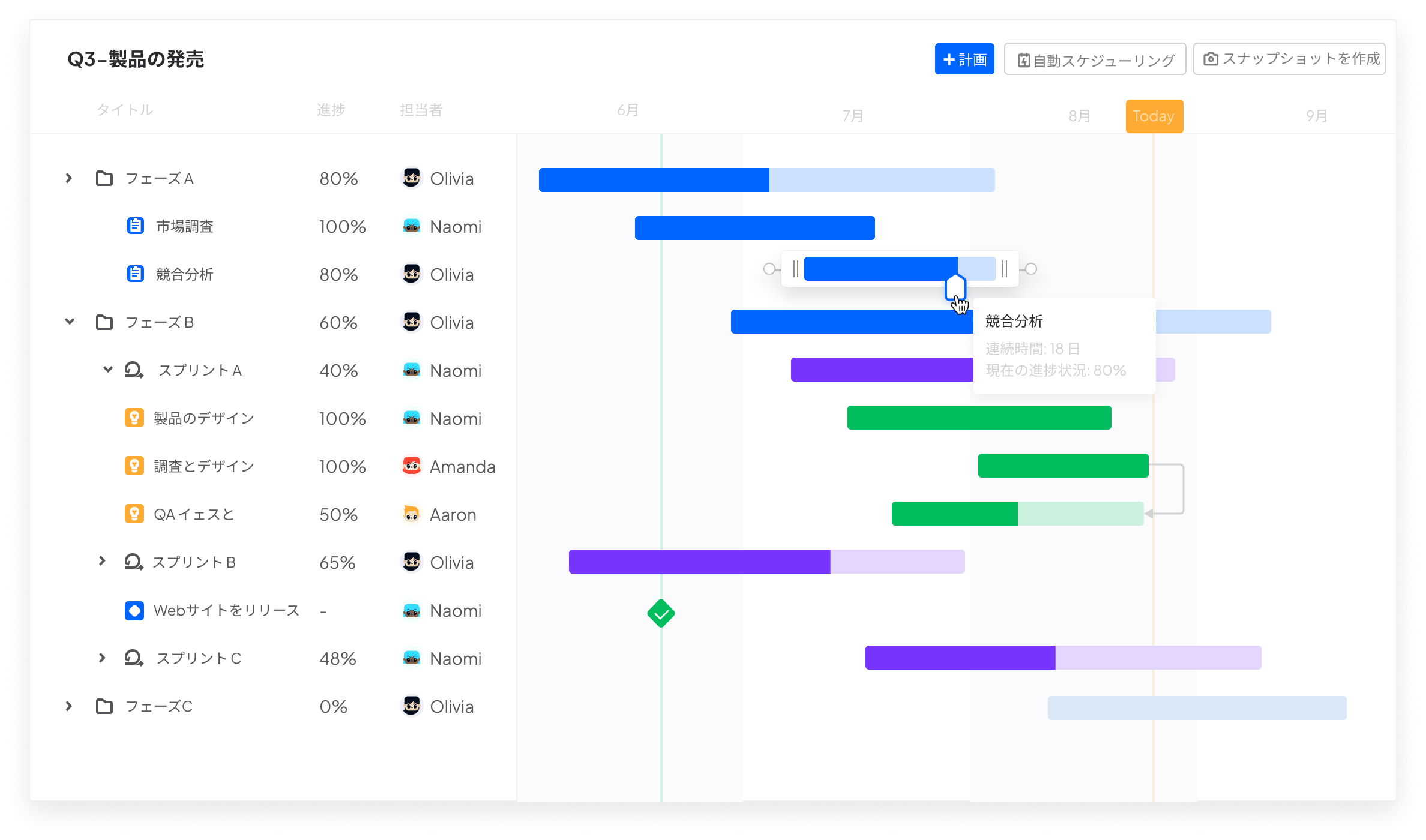The image size is (1426, 840).
Task: Click Aaron's avatar in QA row
Action: (x=412, y=514)
